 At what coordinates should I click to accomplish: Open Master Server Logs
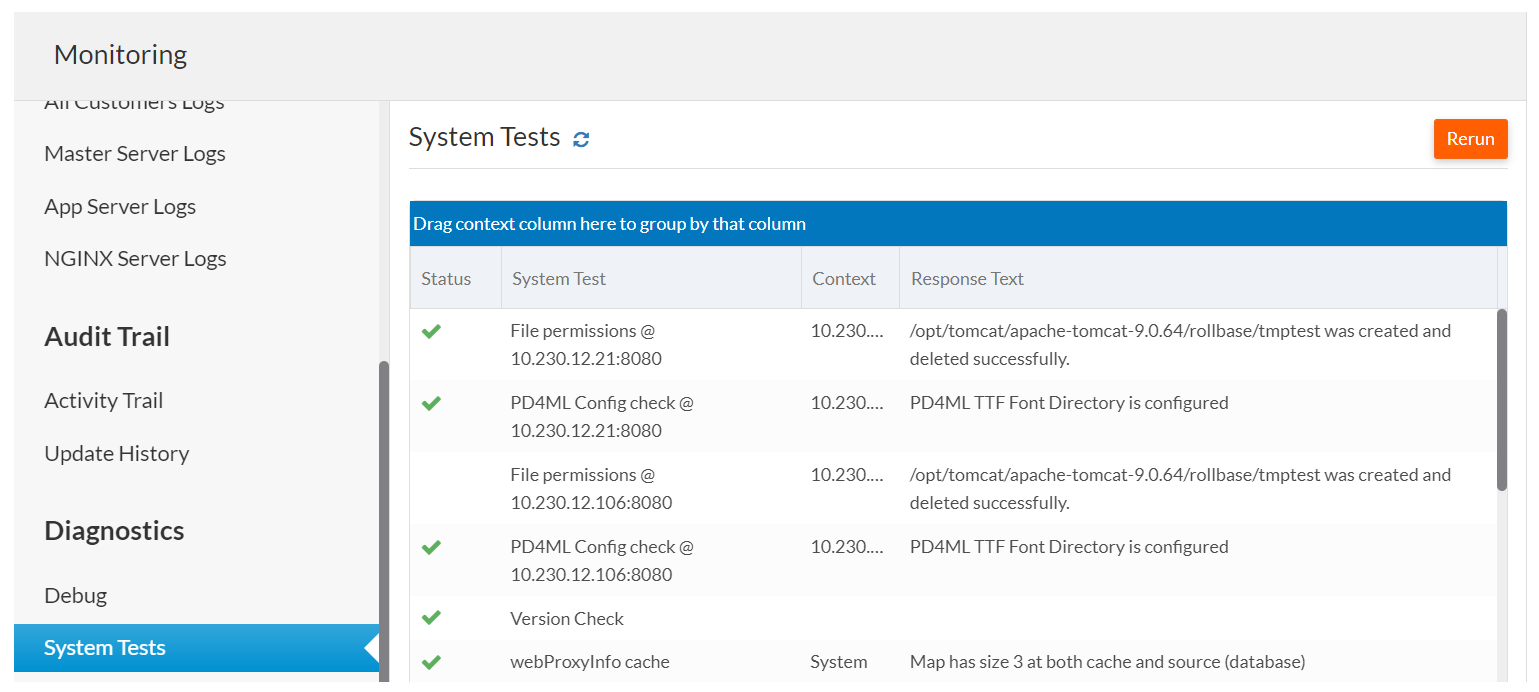(135, 154)
